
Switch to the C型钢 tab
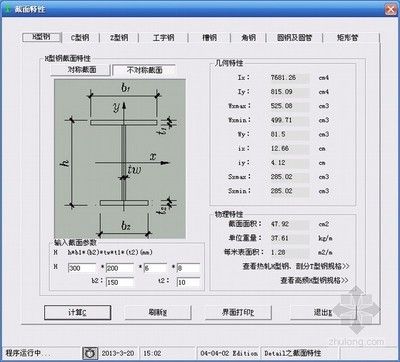point(80,38)
